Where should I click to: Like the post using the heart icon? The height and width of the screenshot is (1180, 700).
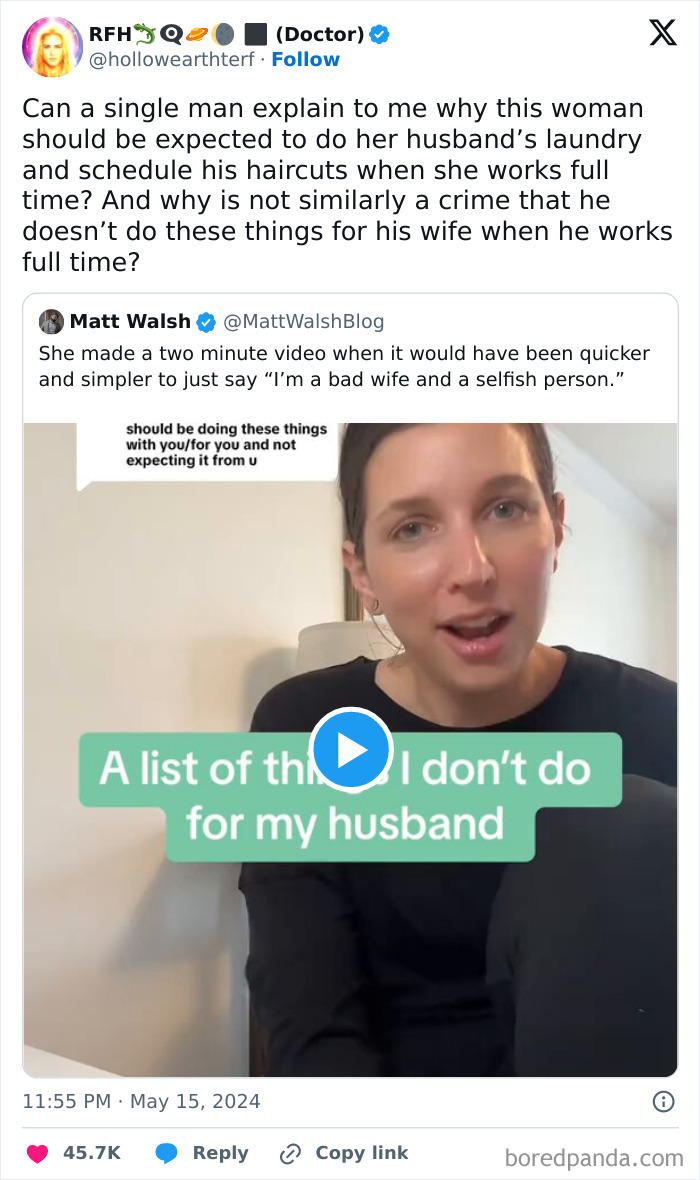coord(37,1152)
